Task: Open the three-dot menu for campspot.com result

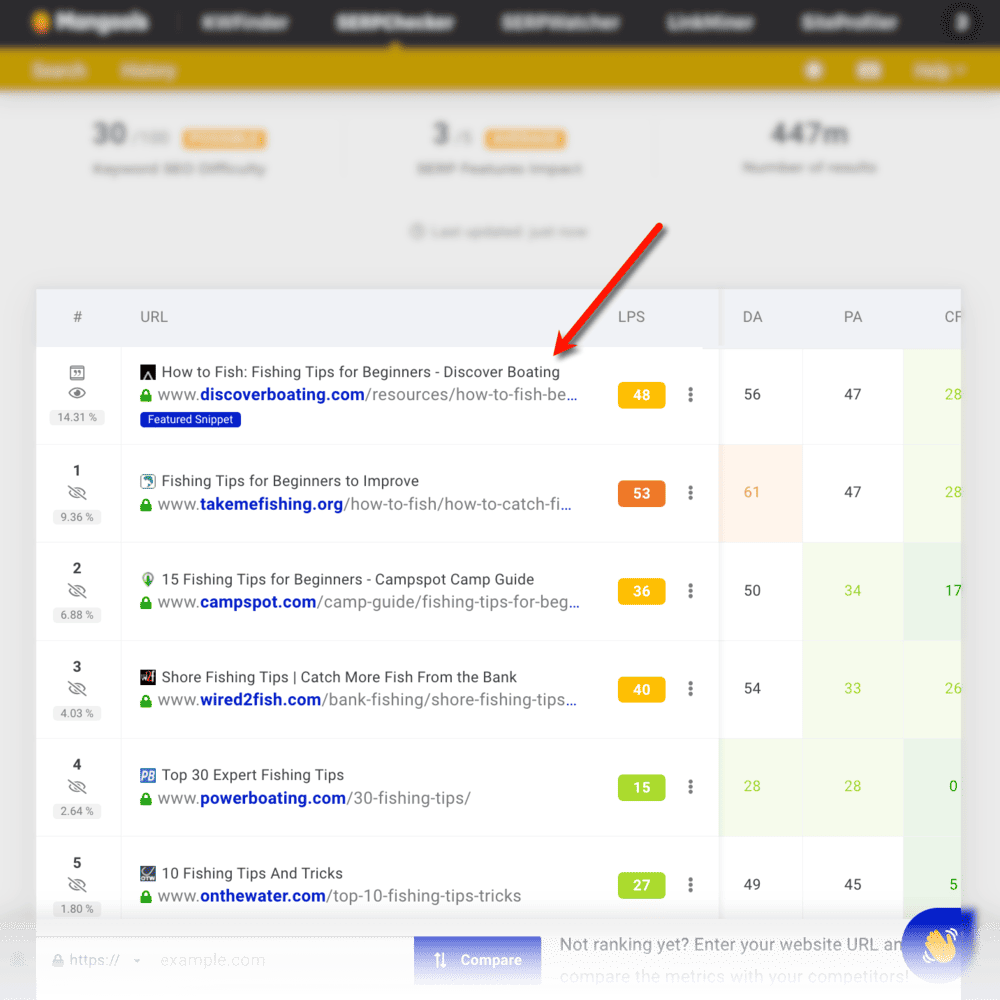Action: [691, 591]
